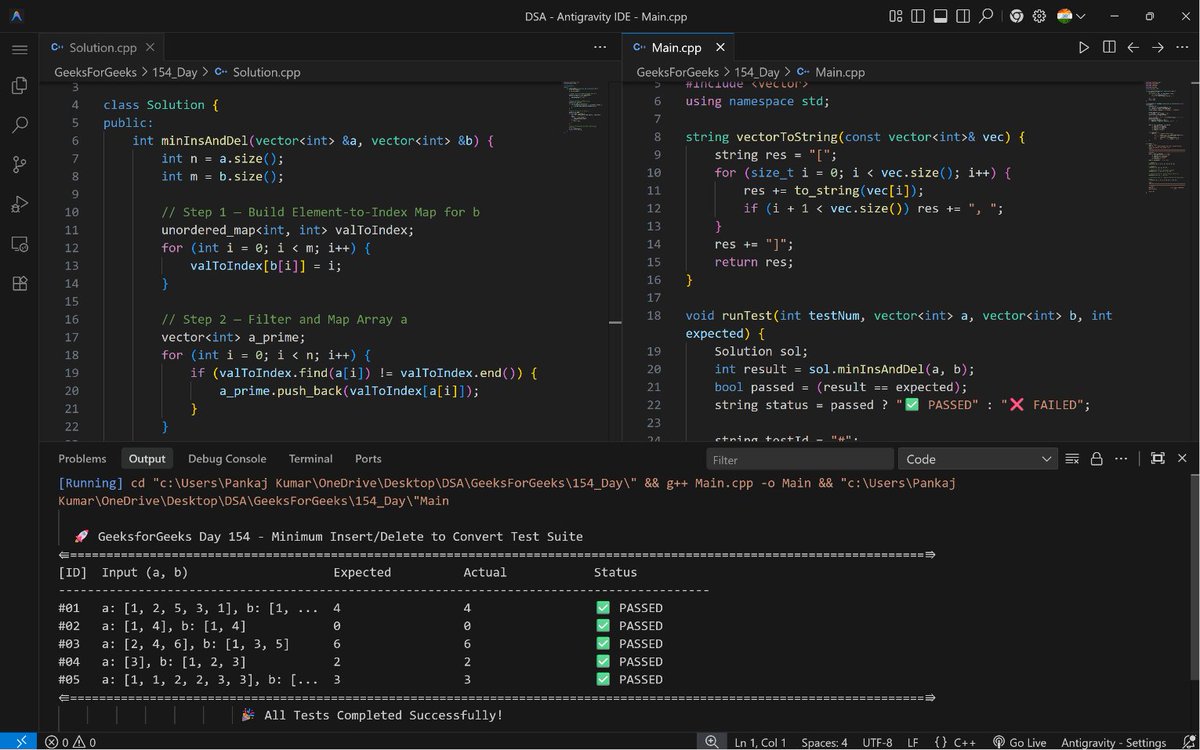
Task: Switch to the Terminal panel tab
Action: (310, 459)
